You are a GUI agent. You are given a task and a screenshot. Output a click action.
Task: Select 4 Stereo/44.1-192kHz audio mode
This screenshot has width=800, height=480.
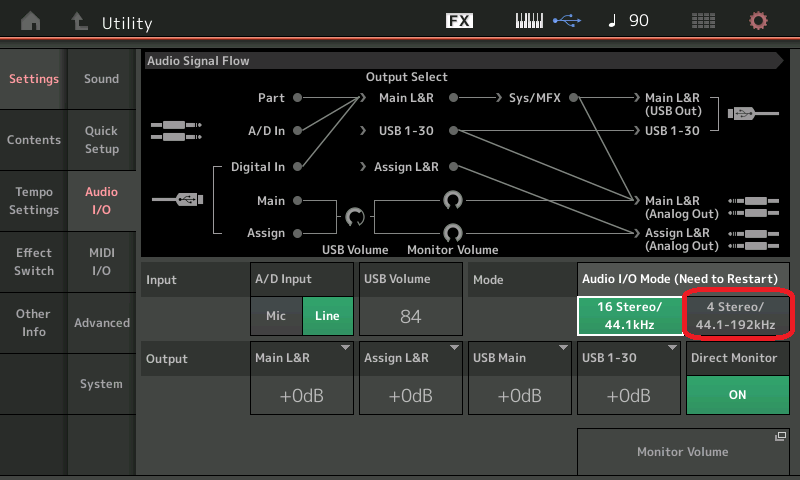tap(737, 315)
